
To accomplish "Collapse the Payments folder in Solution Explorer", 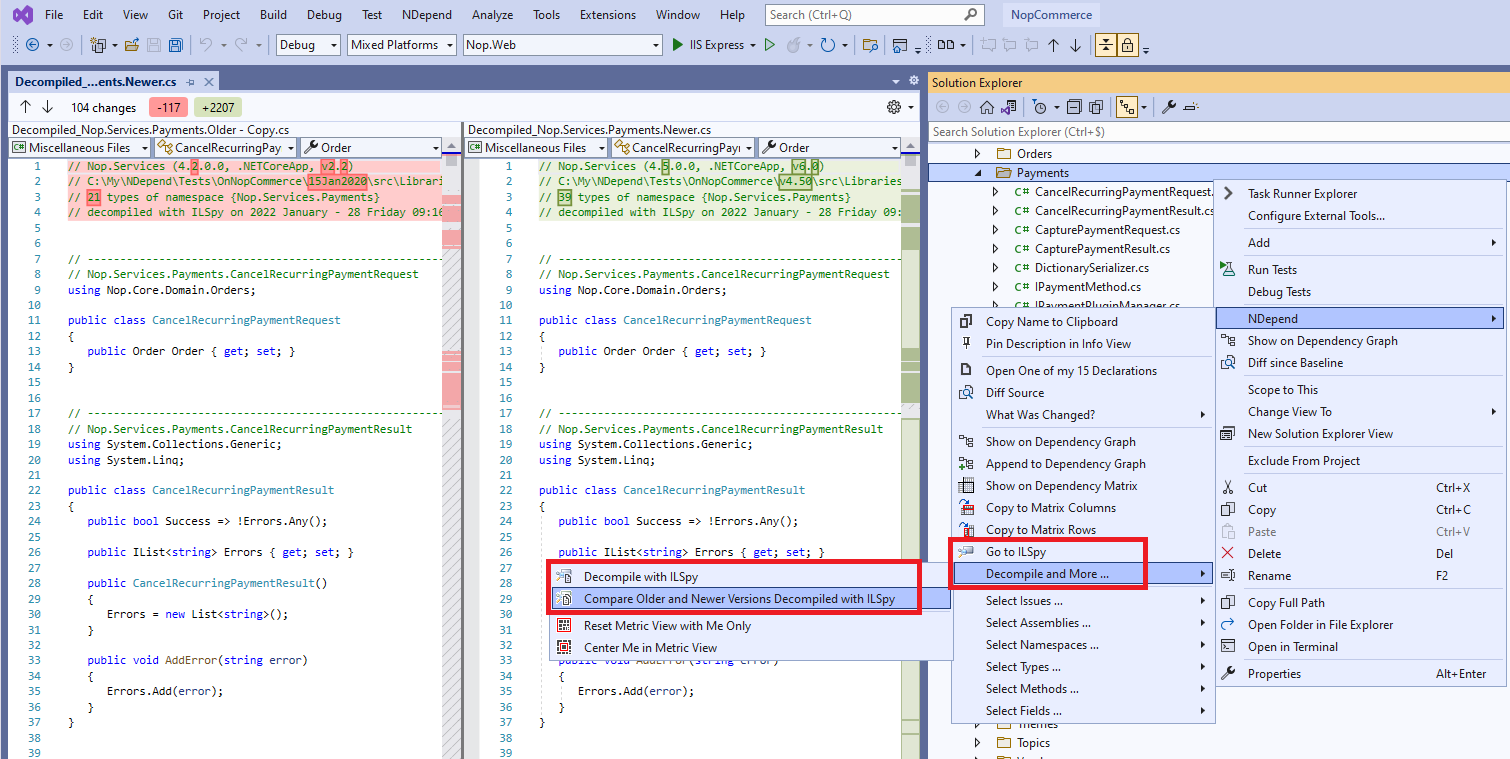I will click(x=978, y=173).
